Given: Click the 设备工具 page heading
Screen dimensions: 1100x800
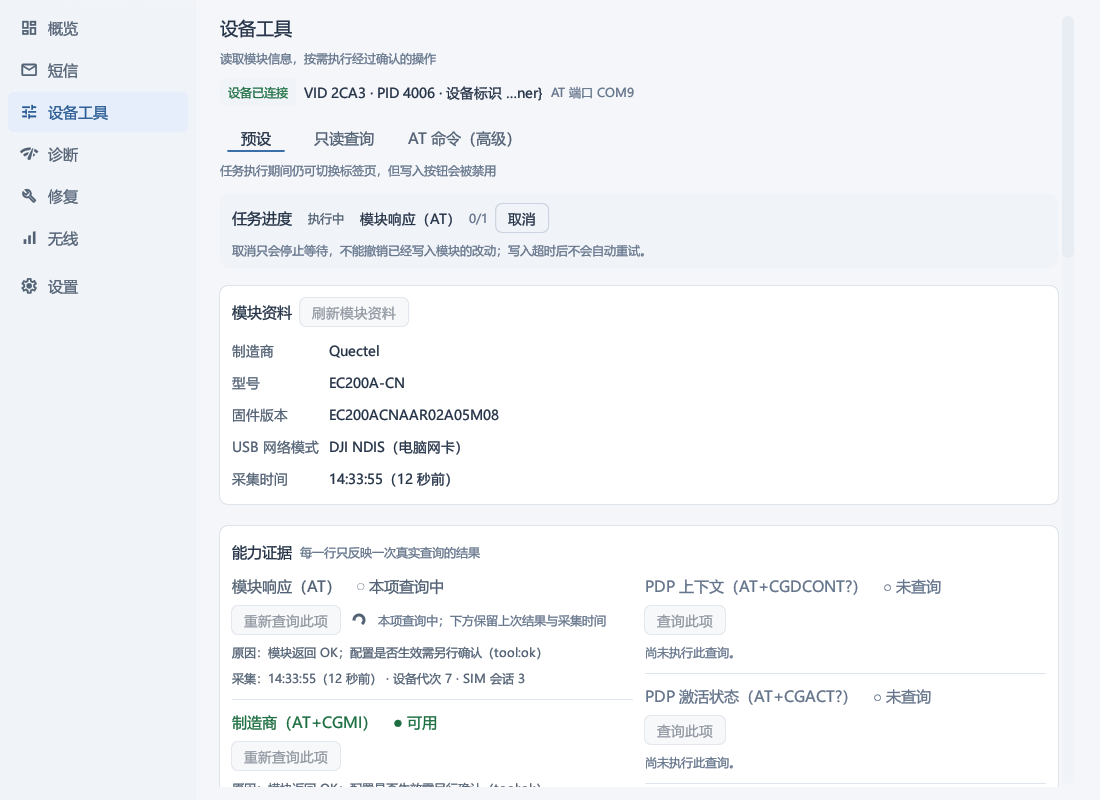Looking at the screenshot, I should click(256, 29).
